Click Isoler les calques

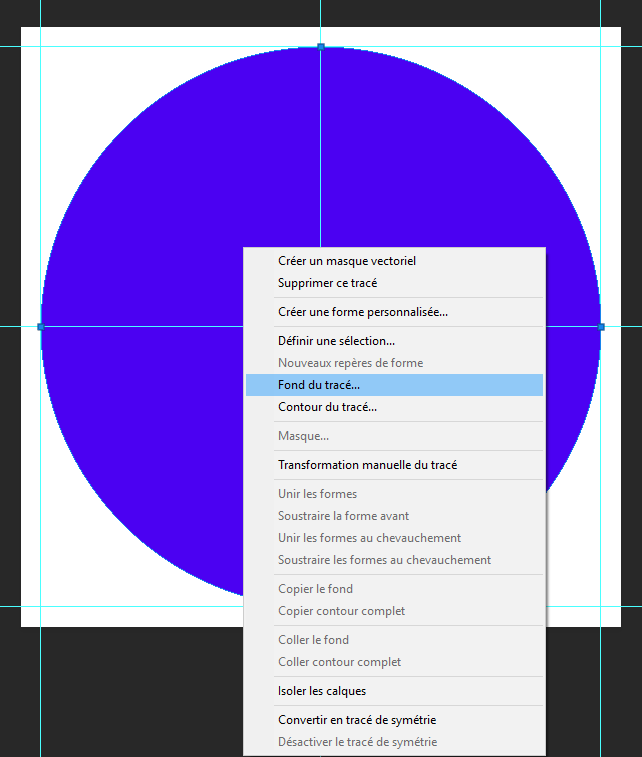tap(322, 691)
